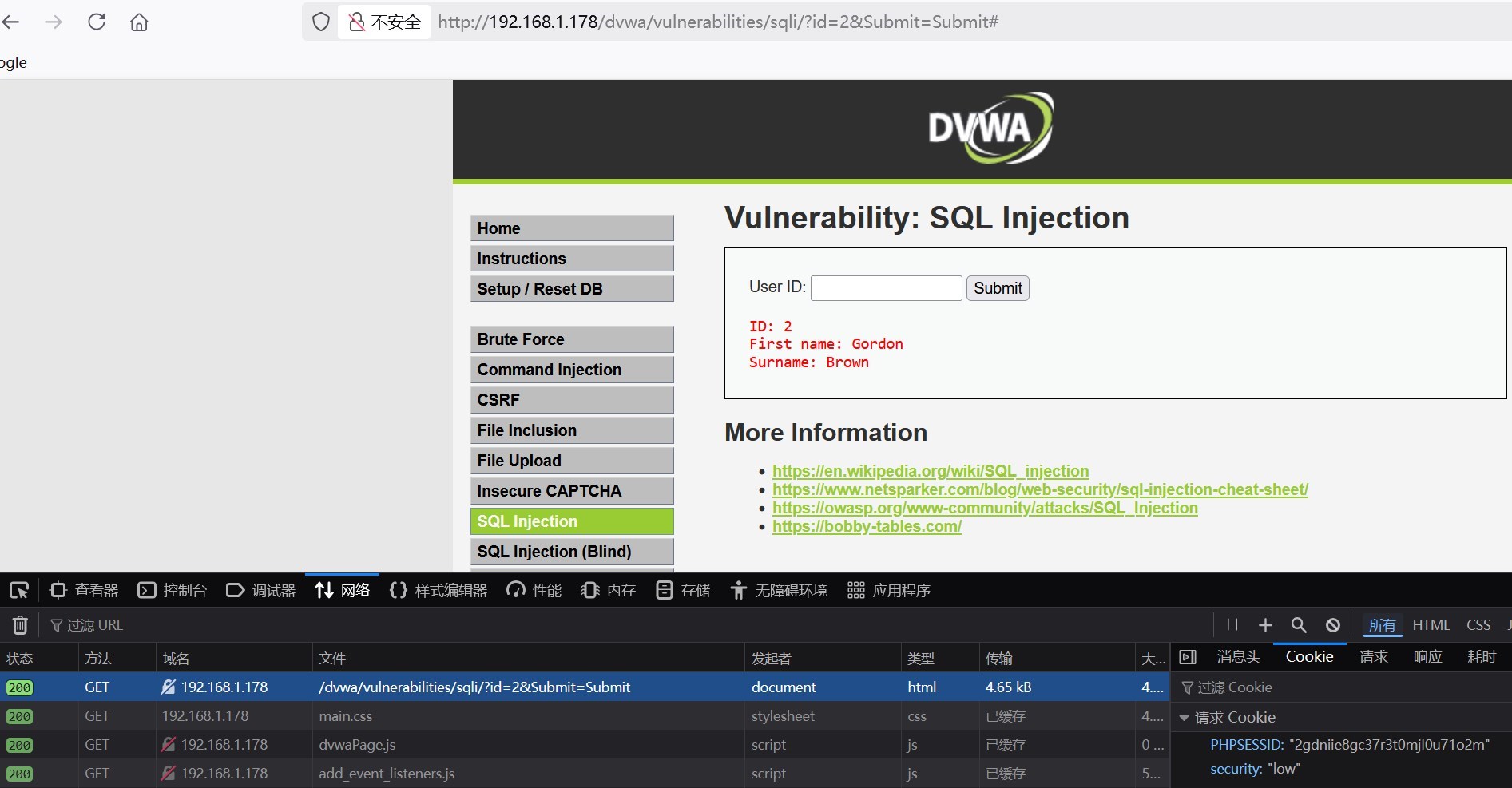Click the Submit button

(x=998, y=288)
